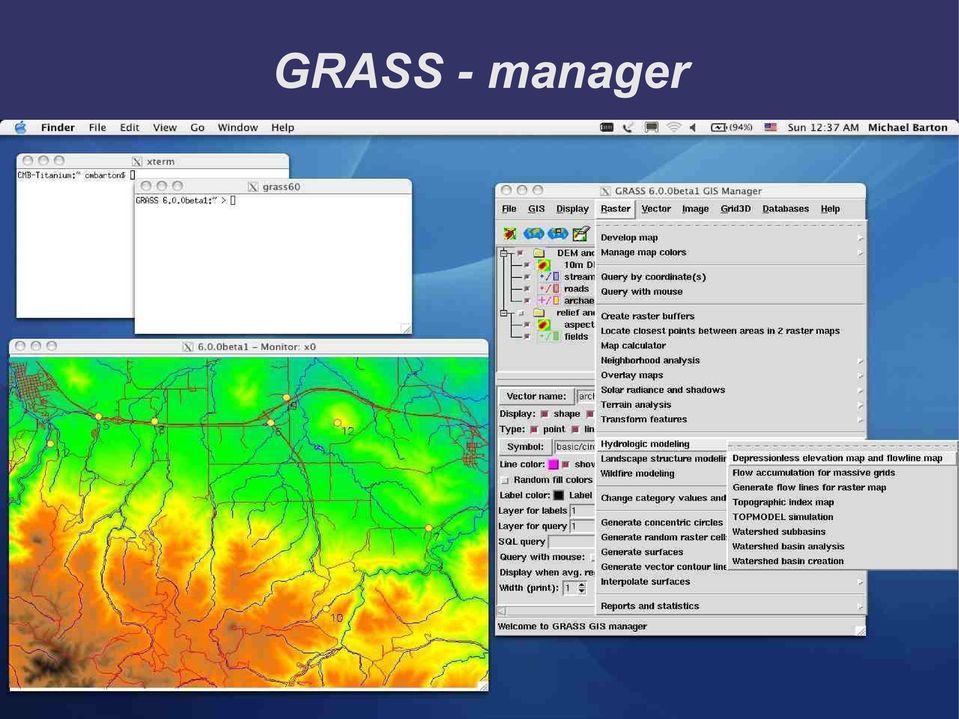The height and width of the screenshot is (719, 959).
Task: Toggle the aspect layer visibility checkbox
Action: tap(527, 325)
